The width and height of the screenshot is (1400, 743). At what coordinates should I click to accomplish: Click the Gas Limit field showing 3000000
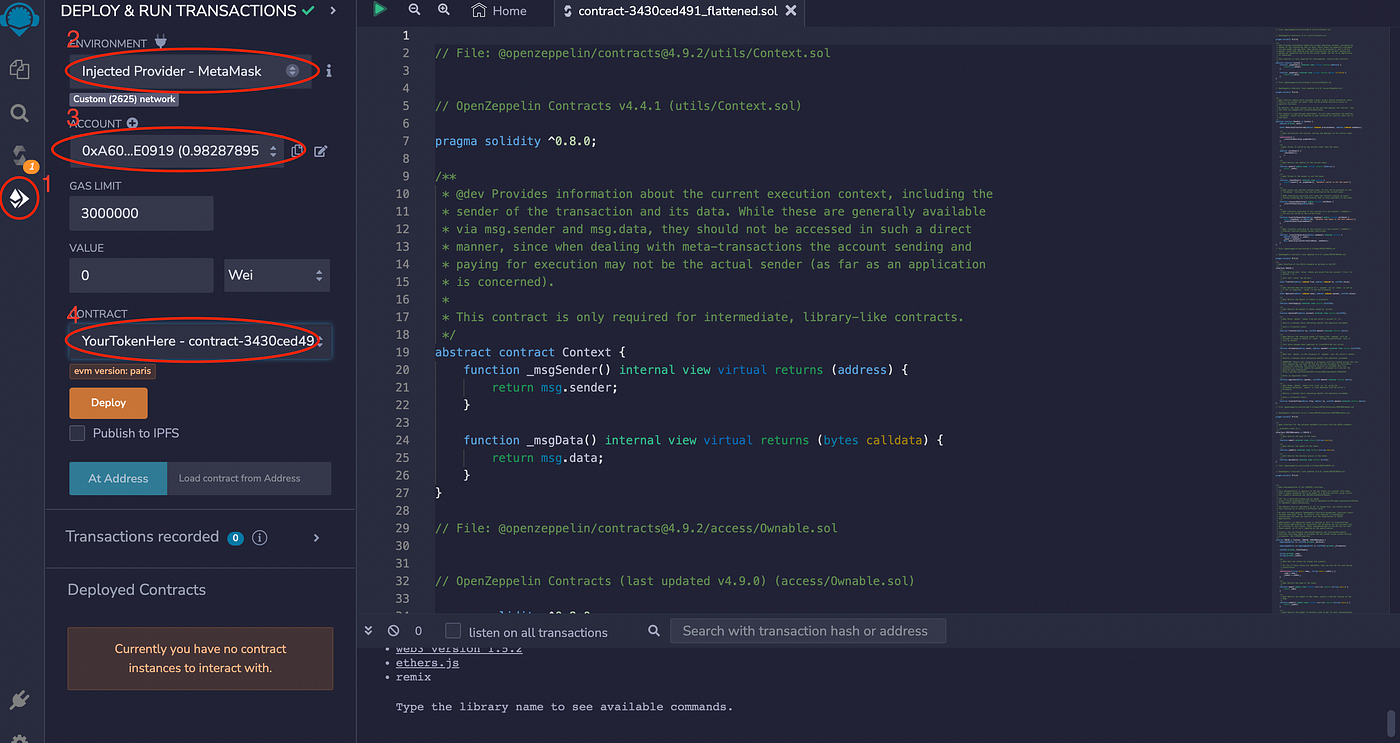tap(141, 213)
